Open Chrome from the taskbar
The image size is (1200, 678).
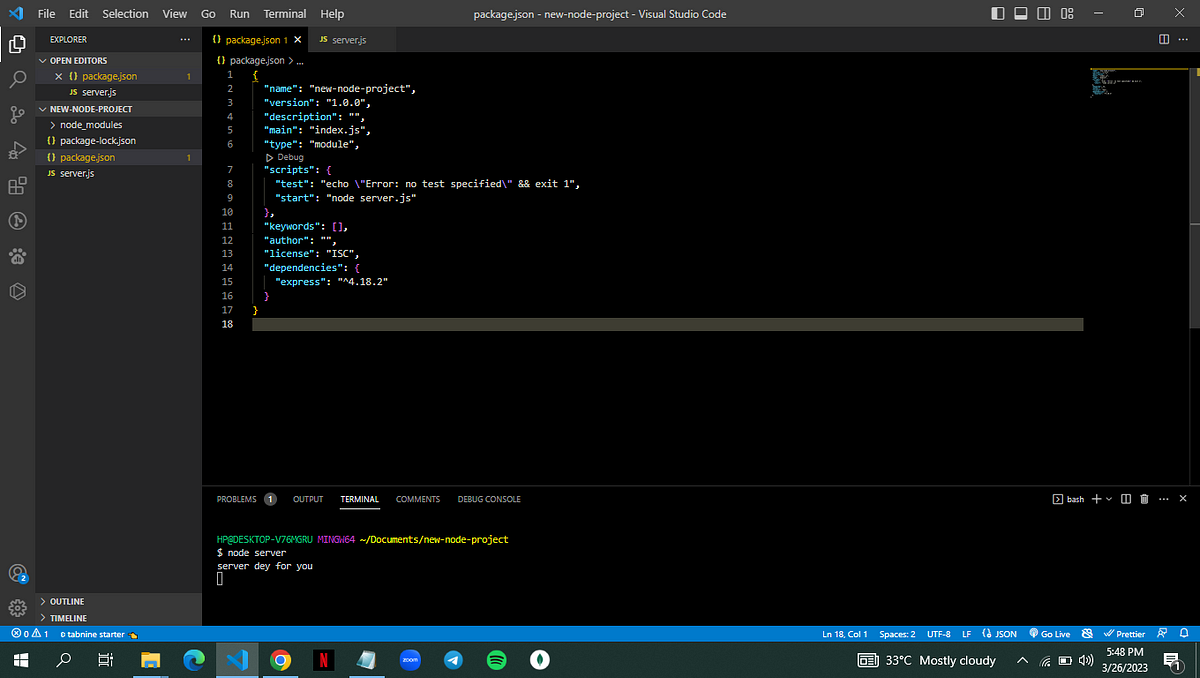pyautogui.click(x=280, y=660)
